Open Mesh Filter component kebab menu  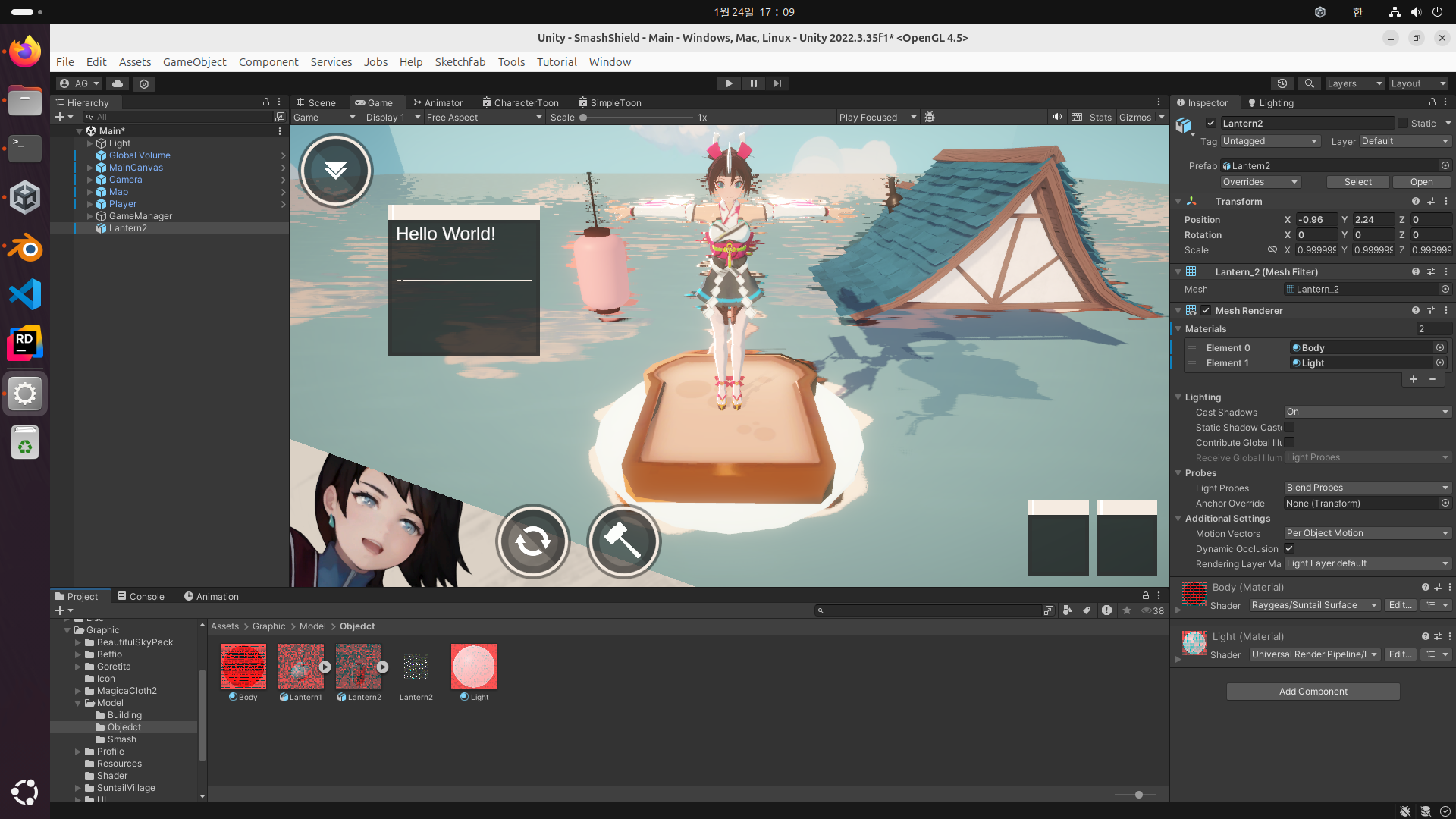(1446, 271)
